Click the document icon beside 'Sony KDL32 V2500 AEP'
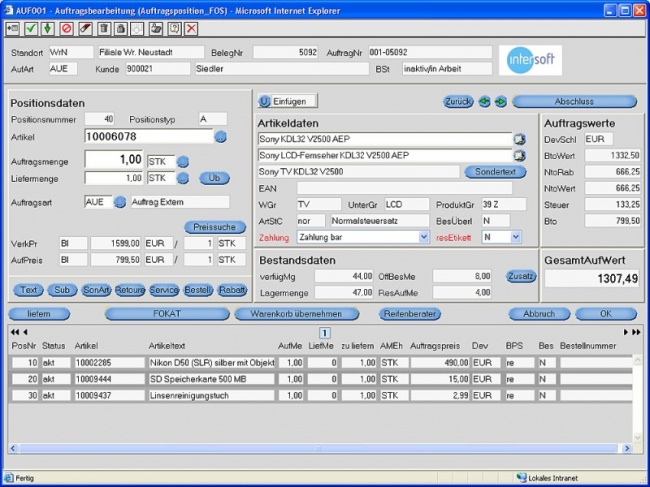Image resolution: width=650 pixels, height=487 pixels. 519,139
